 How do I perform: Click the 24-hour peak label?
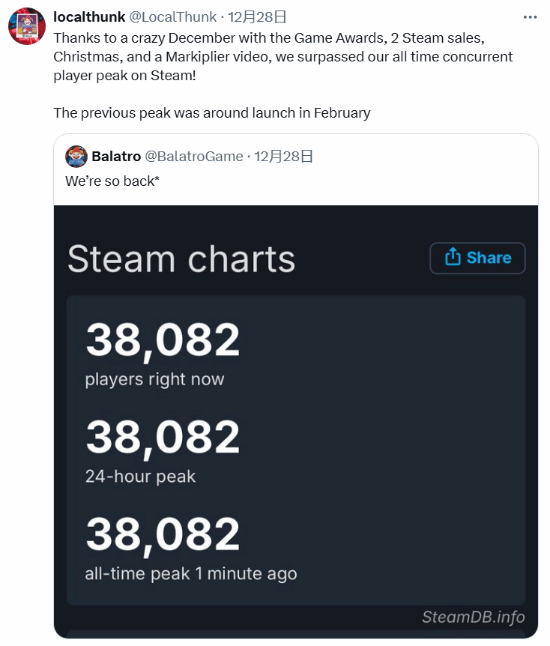coord(140,477)
